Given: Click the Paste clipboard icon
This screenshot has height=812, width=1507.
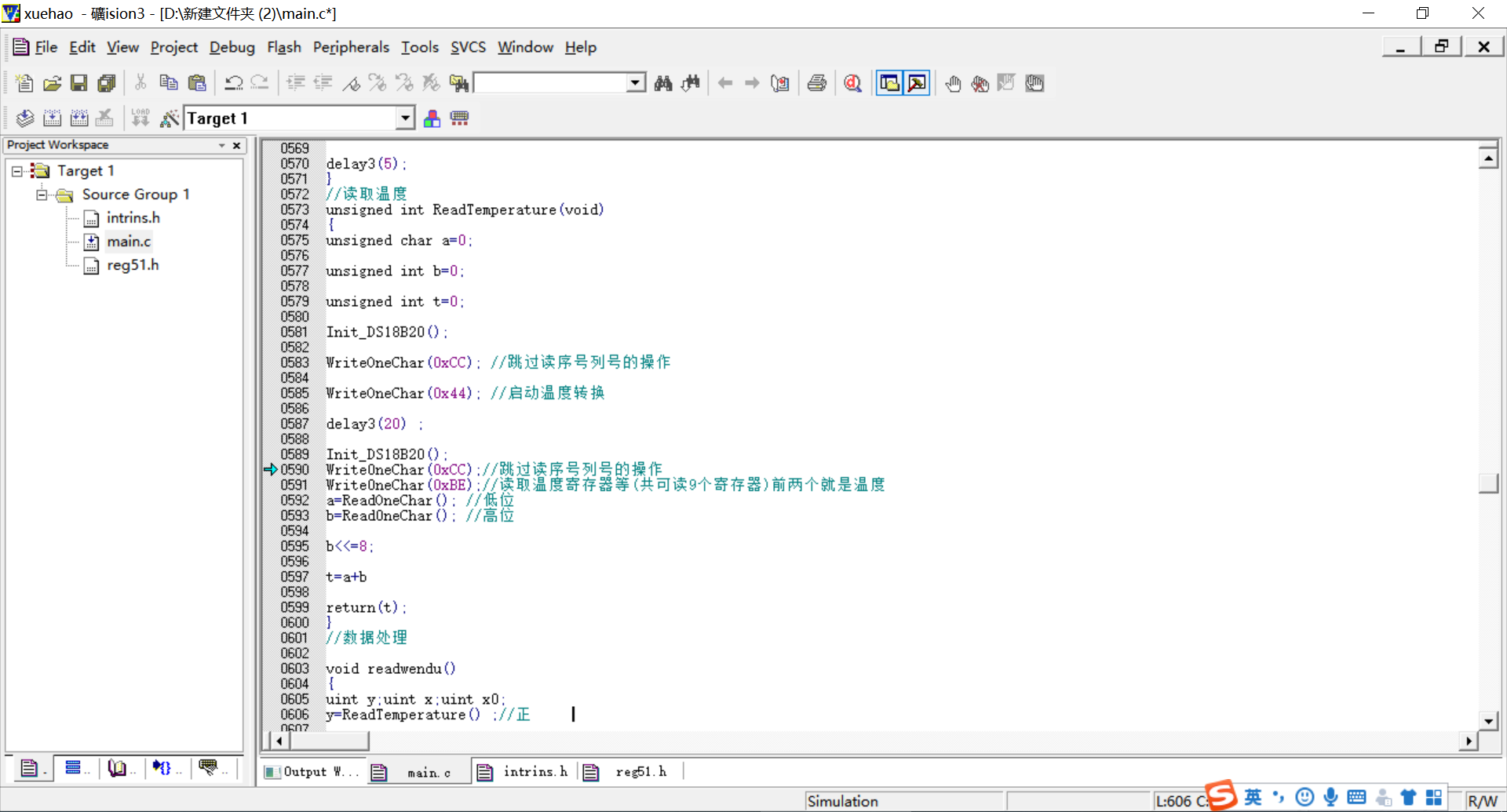Looking at the screenshot, I should [196, 83].
